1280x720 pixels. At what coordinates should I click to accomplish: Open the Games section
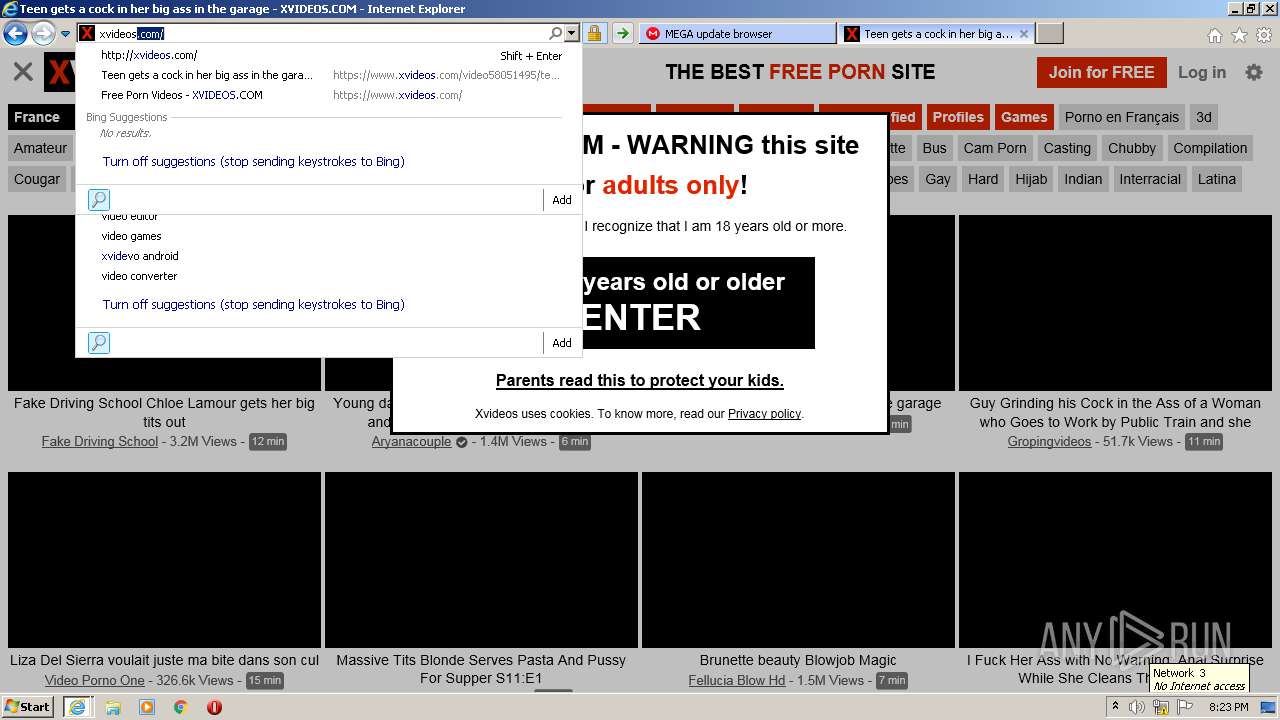[1024, 117]
